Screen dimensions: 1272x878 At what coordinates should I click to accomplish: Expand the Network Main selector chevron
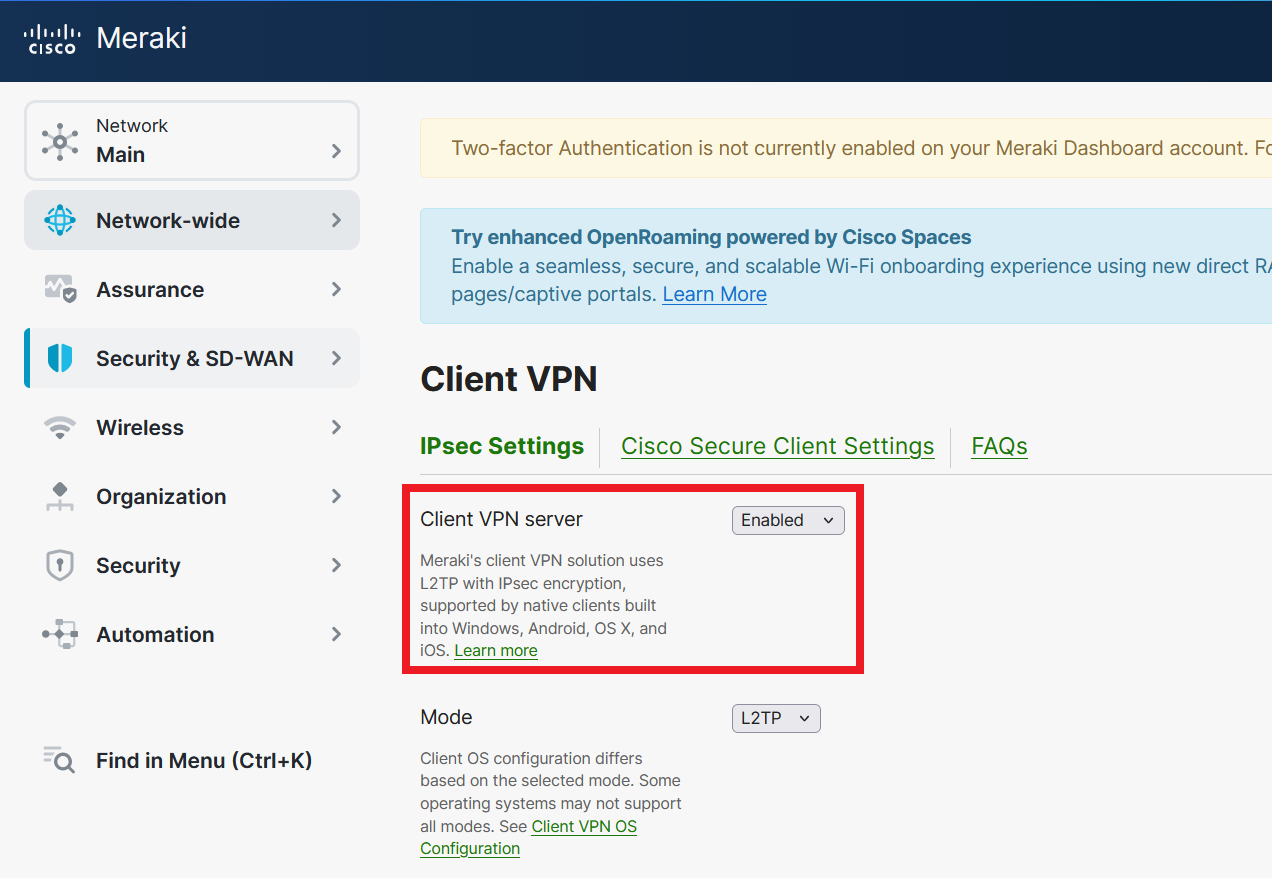click(x=336, y=151)
